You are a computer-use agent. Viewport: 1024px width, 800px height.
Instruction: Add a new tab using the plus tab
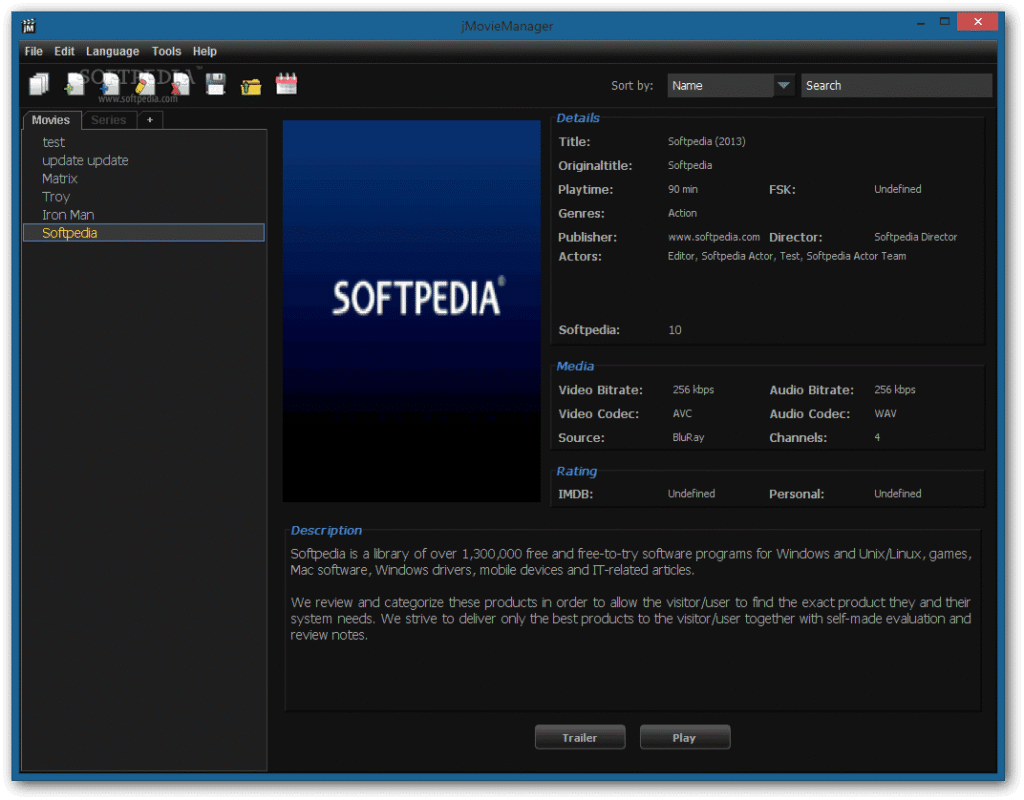(149, 120)
